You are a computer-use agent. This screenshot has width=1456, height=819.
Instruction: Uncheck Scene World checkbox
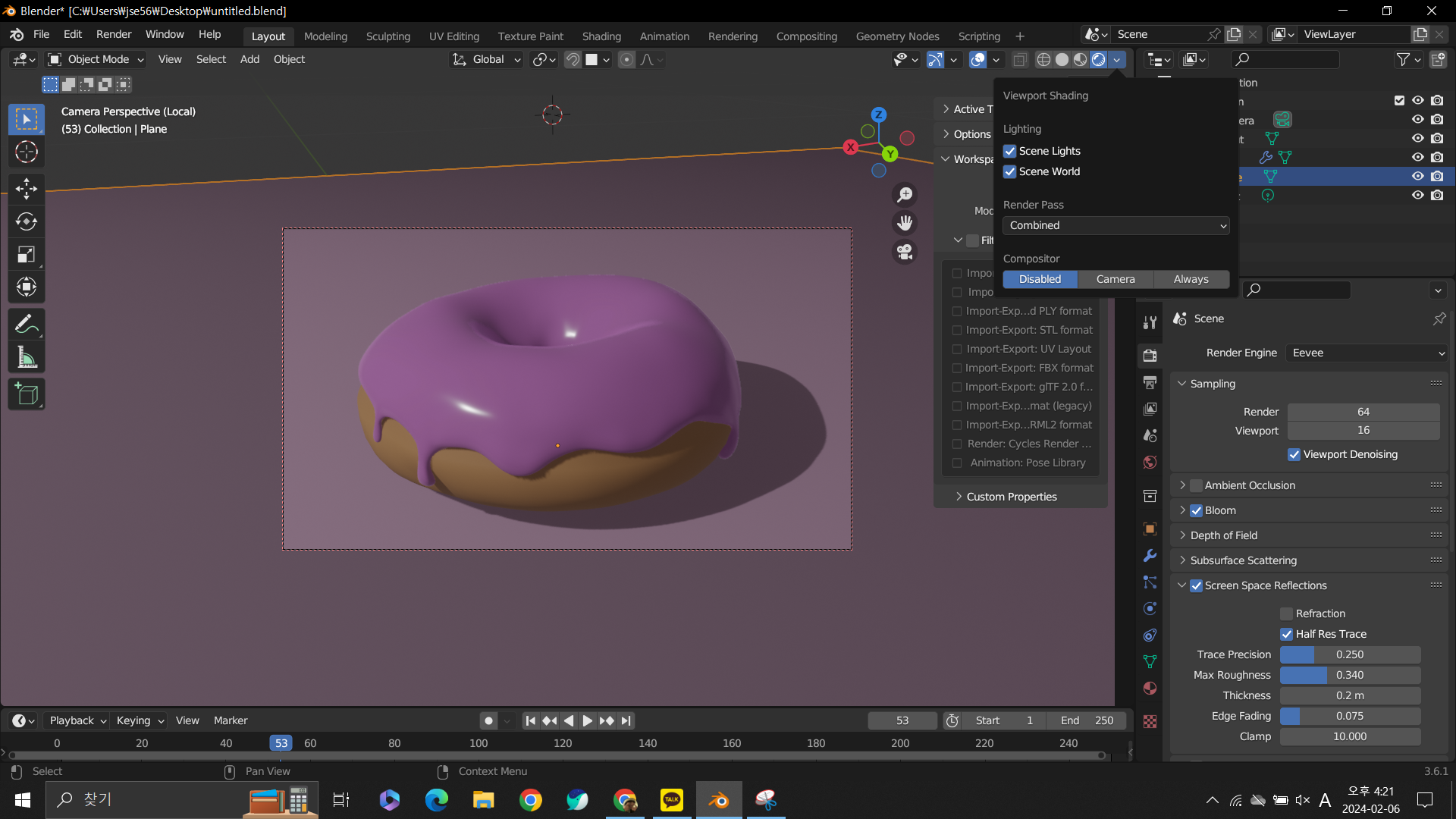pyautogui.click(x=1009, y=171)
